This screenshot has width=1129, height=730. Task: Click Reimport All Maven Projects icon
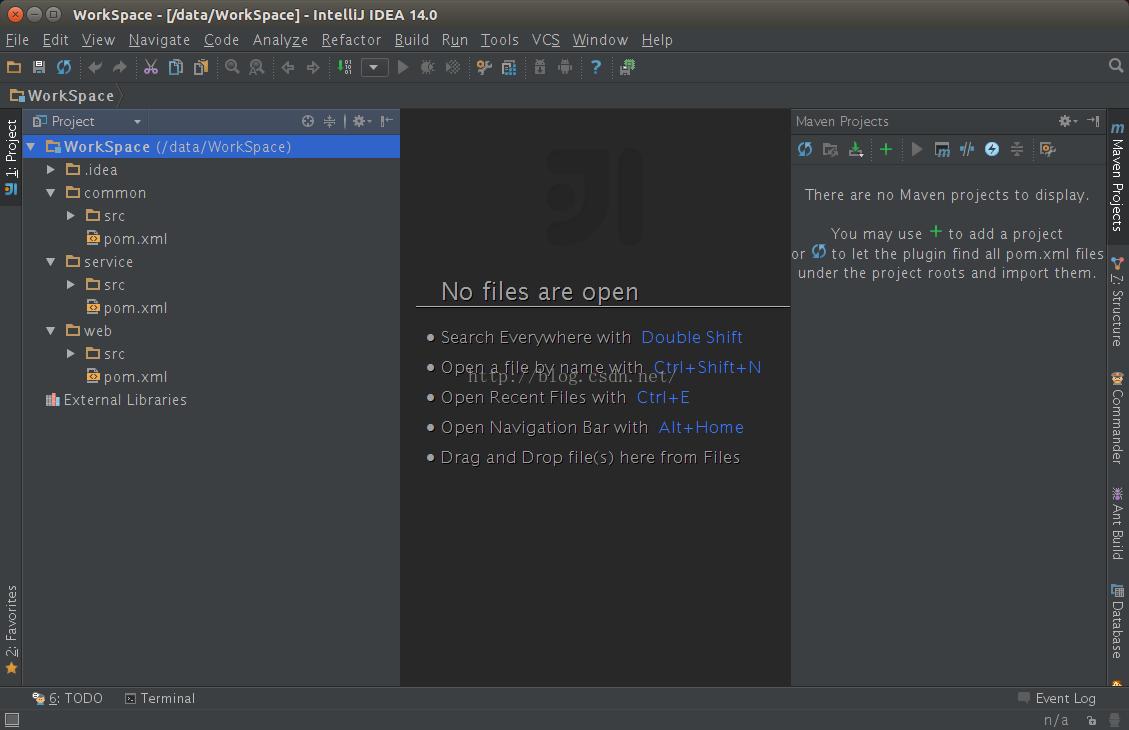805,149
